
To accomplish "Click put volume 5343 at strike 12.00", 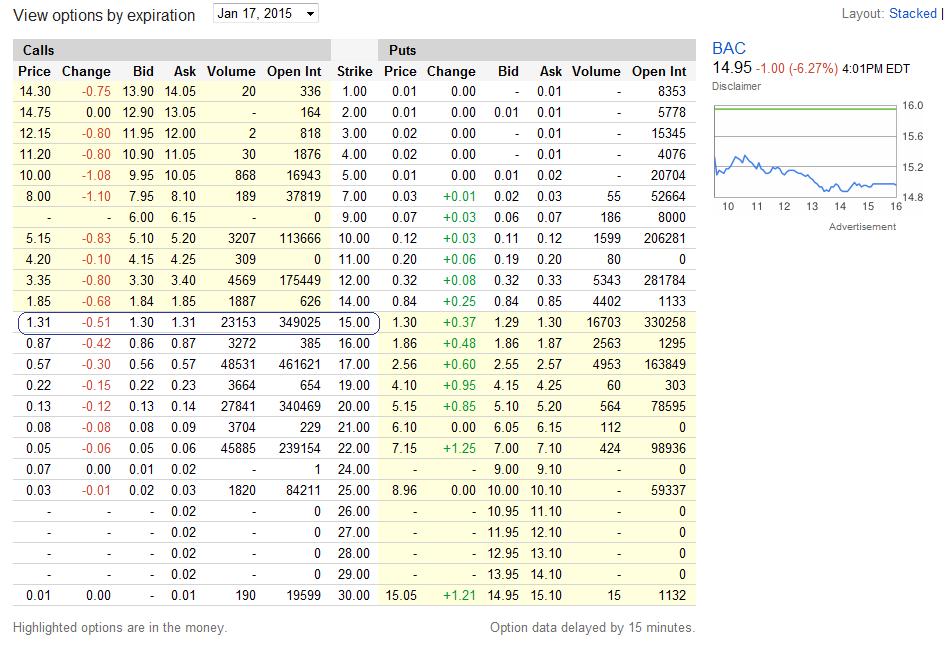I will click(607, 280).
